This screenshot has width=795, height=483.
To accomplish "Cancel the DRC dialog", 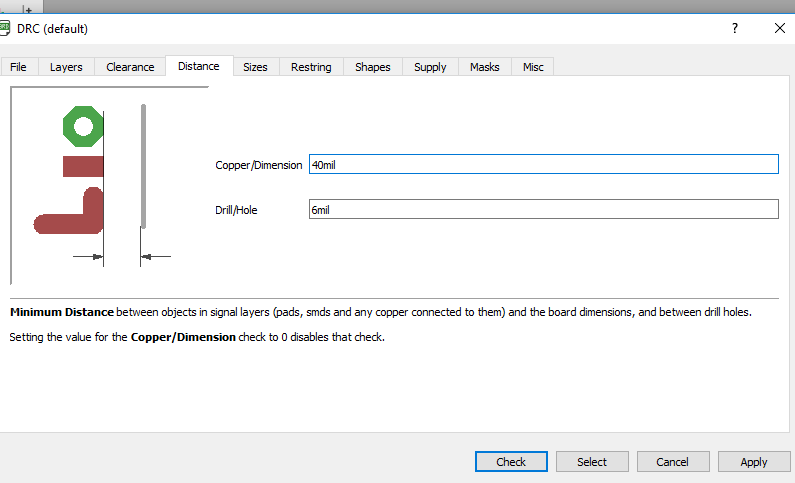I will pos(672,461).
